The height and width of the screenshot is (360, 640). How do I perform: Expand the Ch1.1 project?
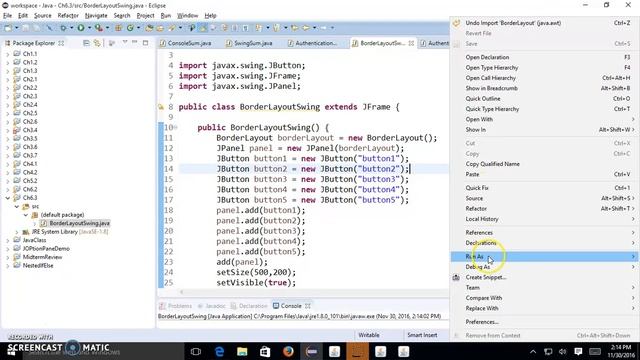7,54
